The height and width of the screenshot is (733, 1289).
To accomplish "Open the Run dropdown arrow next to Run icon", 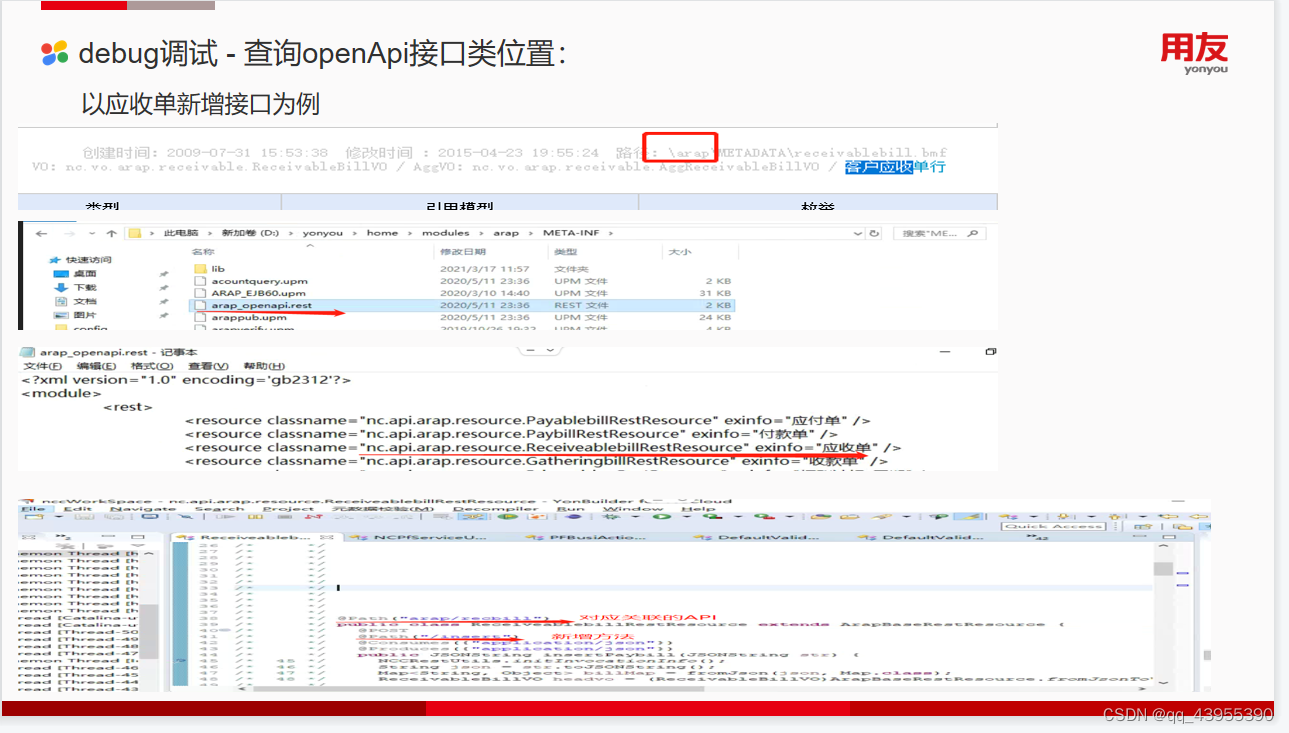I will 687,519.
